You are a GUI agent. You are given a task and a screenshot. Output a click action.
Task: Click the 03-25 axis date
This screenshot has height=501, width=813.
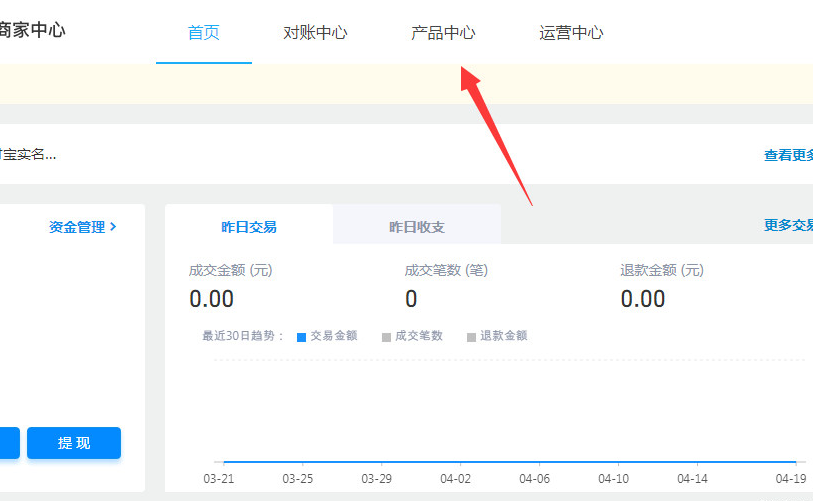point(298,479)
